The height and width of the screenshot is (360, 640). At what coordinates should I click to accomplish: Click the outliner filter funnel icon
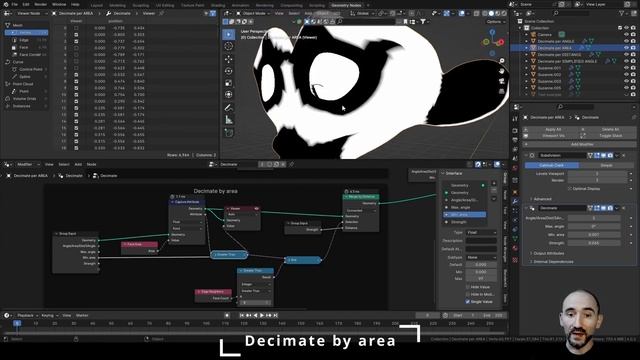click(622, 13)
